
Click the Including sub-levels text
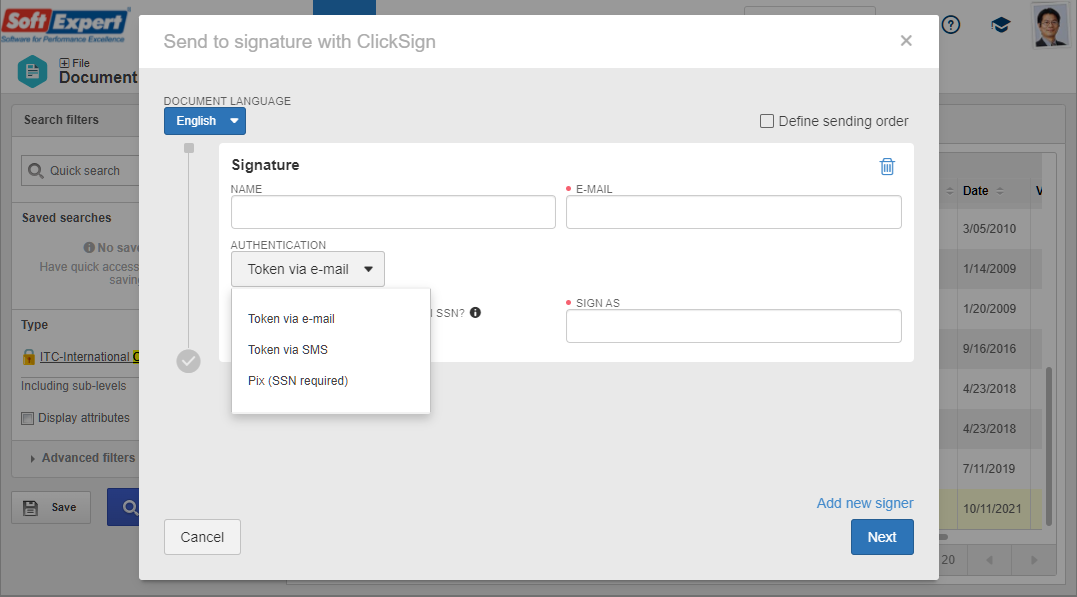(73, 386)
